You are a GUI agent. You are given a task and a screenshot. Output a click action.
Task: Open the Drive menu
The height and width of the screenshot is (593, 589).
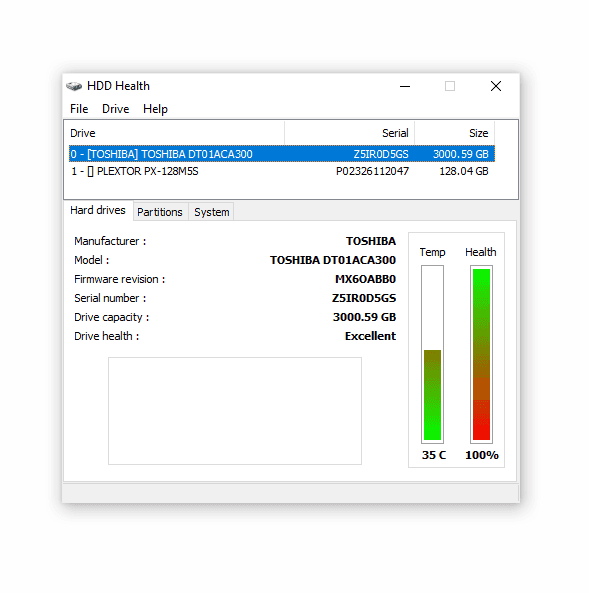point(115,109)
